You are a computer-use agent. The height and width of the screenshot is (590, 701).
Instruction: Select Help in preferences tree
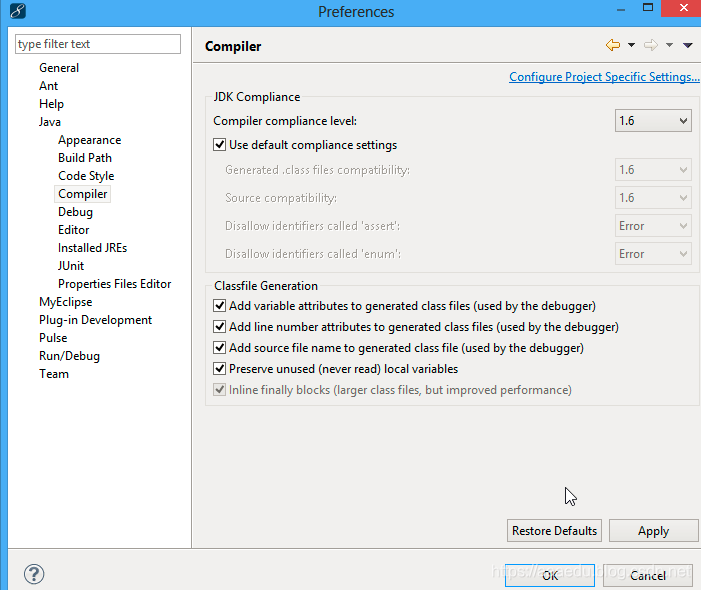pos(51,104)
